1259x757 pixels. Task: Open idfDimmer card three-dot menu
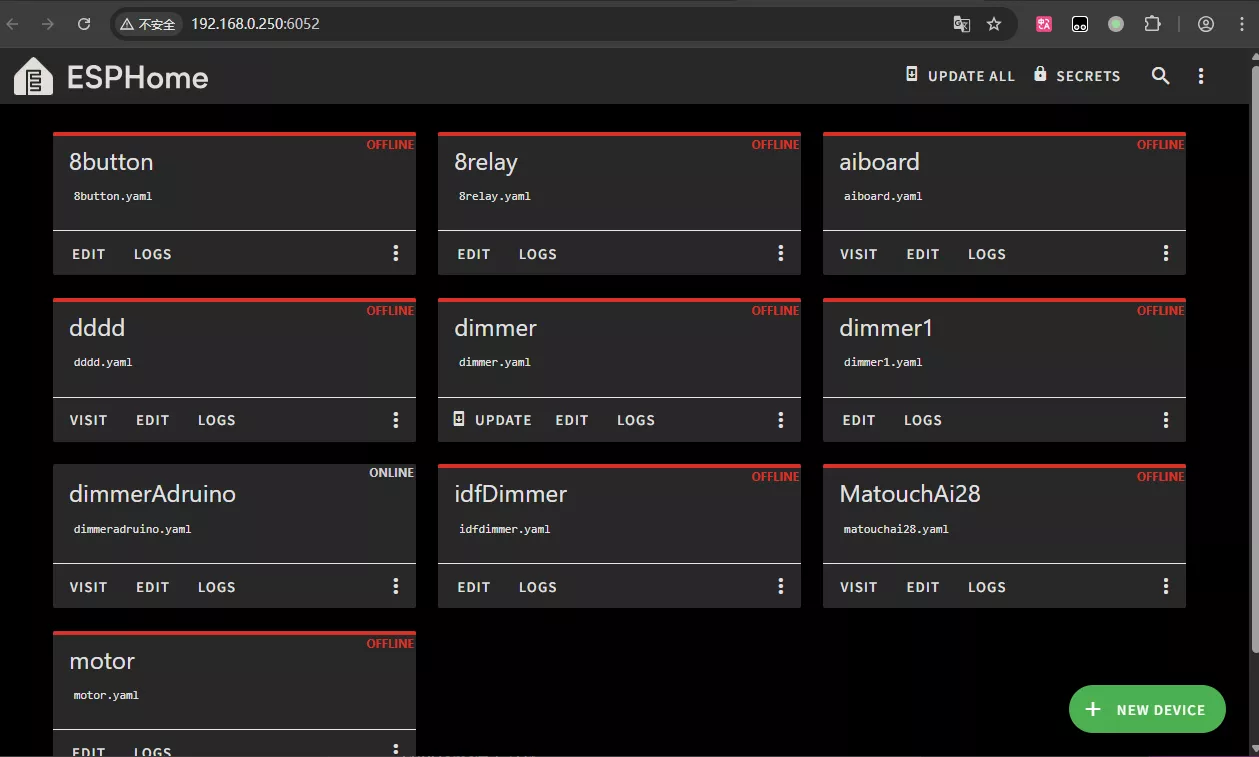click(781, 587)
